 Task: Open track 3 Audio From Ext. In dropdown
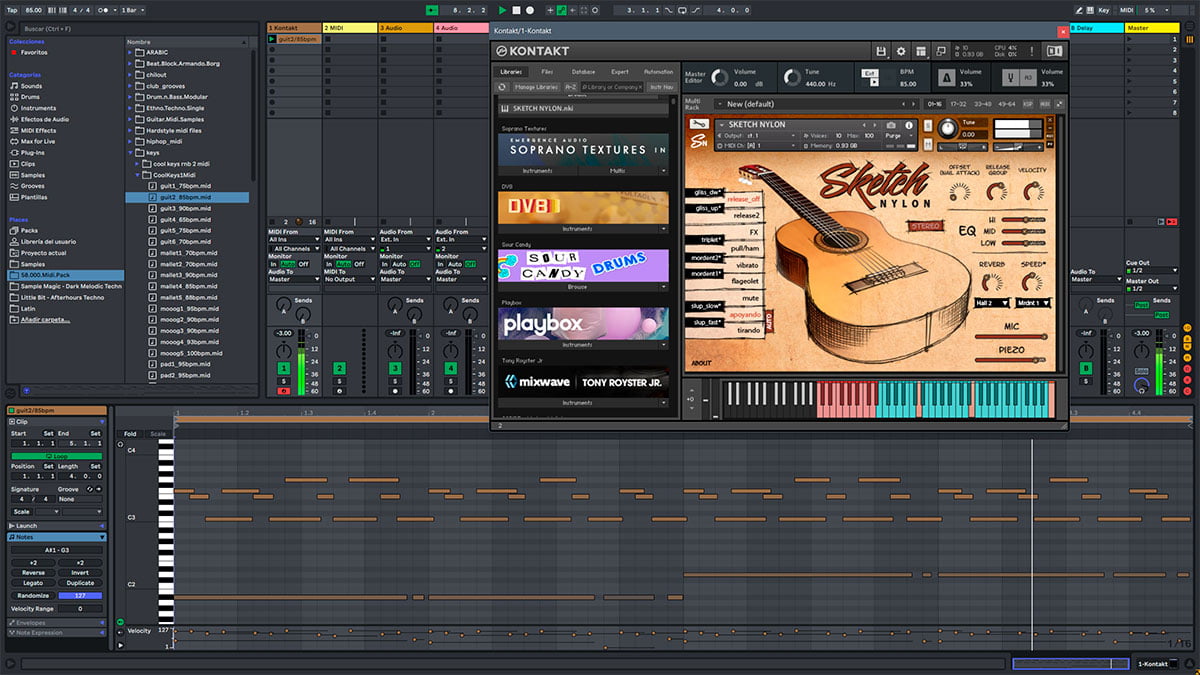pyautogui.click(x=404, y=240)
